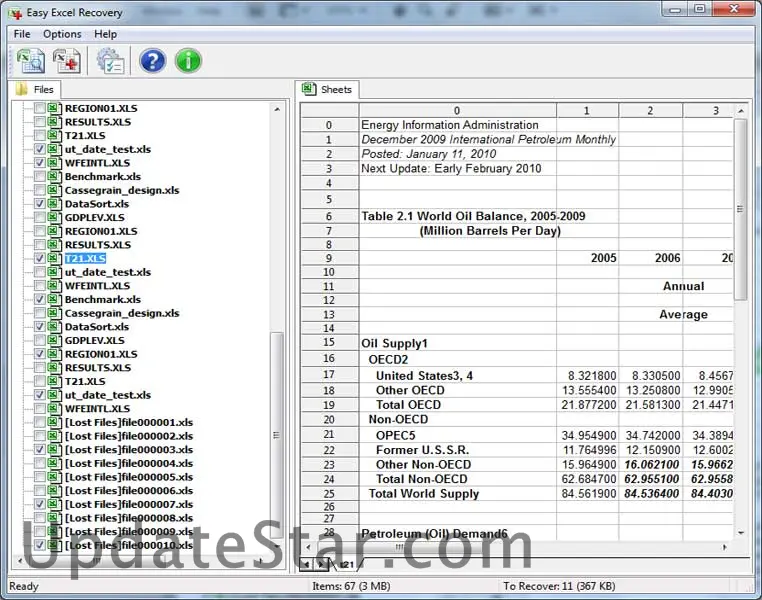Image resolution: width=762 pixels, height=600 pixels.
Task: Click row header 6 in sheet grid
Action: (329, 217)
